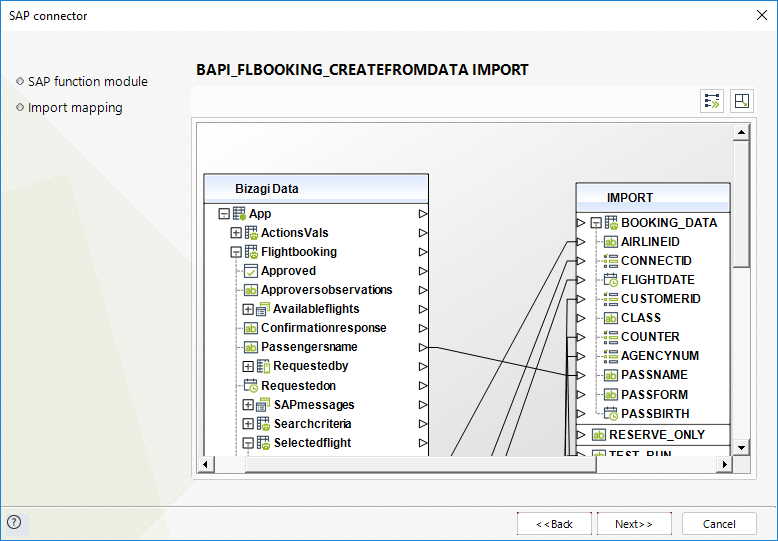
Task: Collapse the BOOKING_DATA node
Action: pyautogui.click(x=596, y=223)
